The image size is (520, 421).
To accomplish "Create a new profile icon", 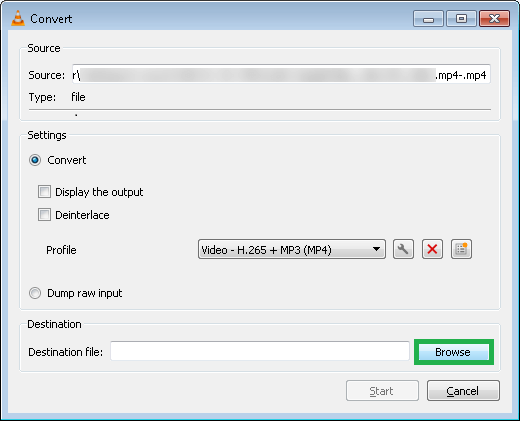I will point(461,249).
